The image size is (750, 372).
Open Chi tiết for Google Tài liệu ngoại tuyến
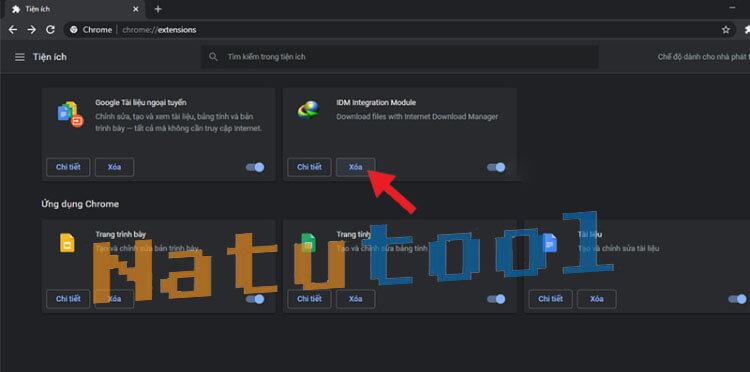click(x=68, y=167)
